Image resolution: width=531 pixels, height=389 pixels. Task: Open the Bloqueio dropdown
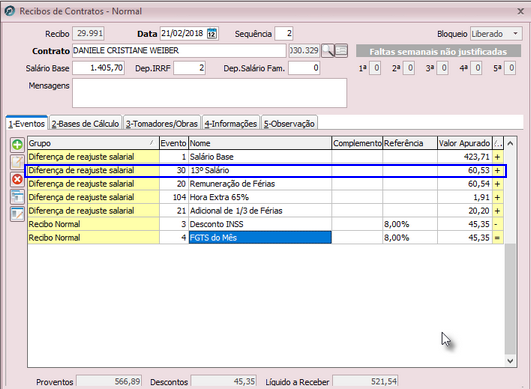click(515, 34)
